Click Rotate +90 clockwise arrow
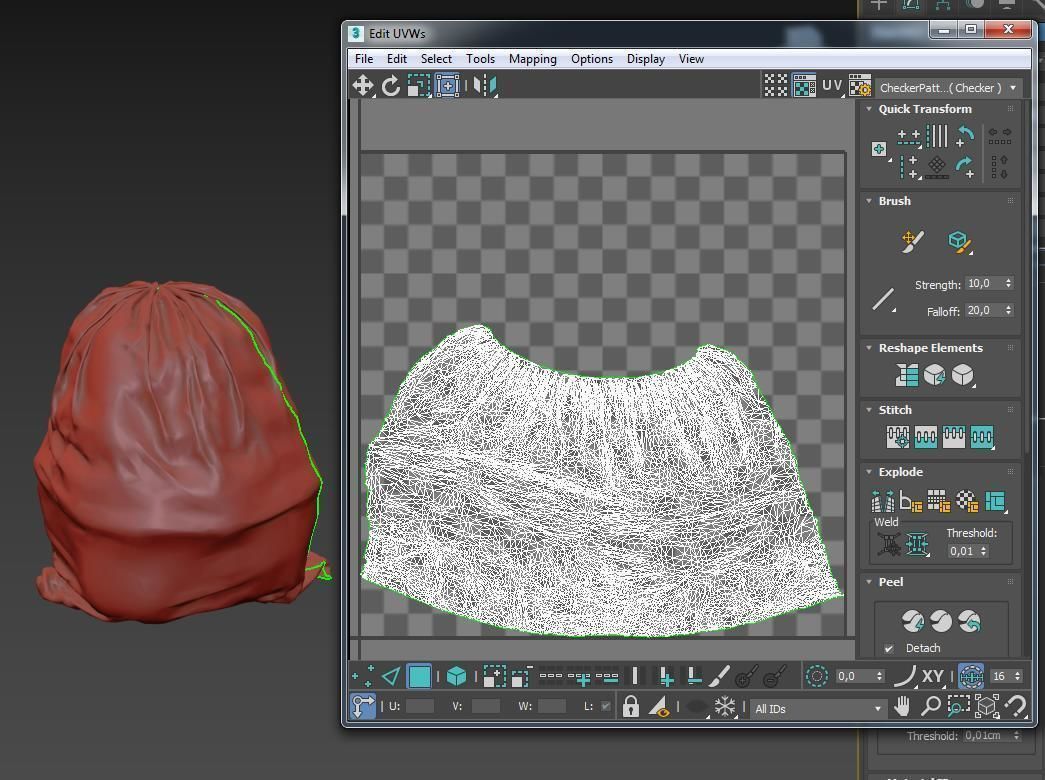The width and height of the screenshot is (1045, 780). 965,166
